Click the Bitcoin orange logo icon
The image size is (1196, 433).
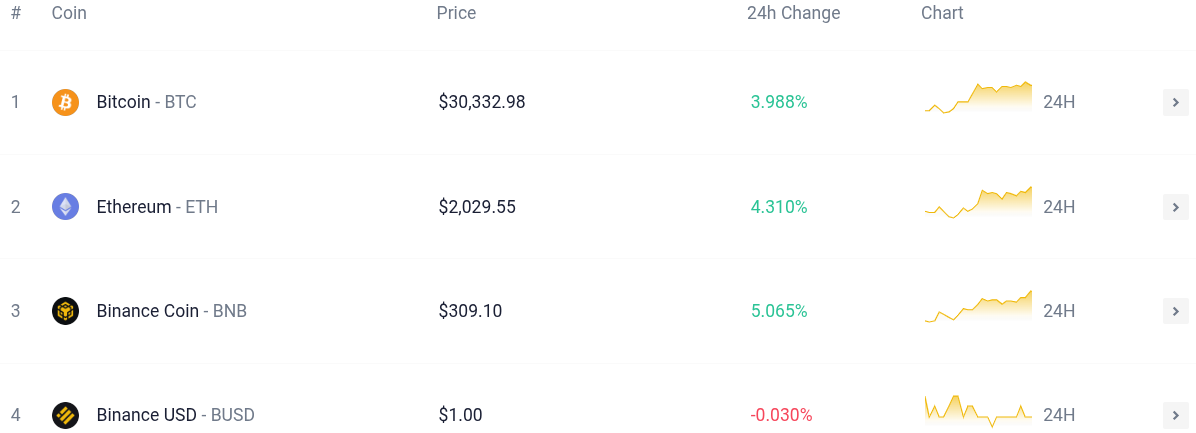click(x=65, y=102)
